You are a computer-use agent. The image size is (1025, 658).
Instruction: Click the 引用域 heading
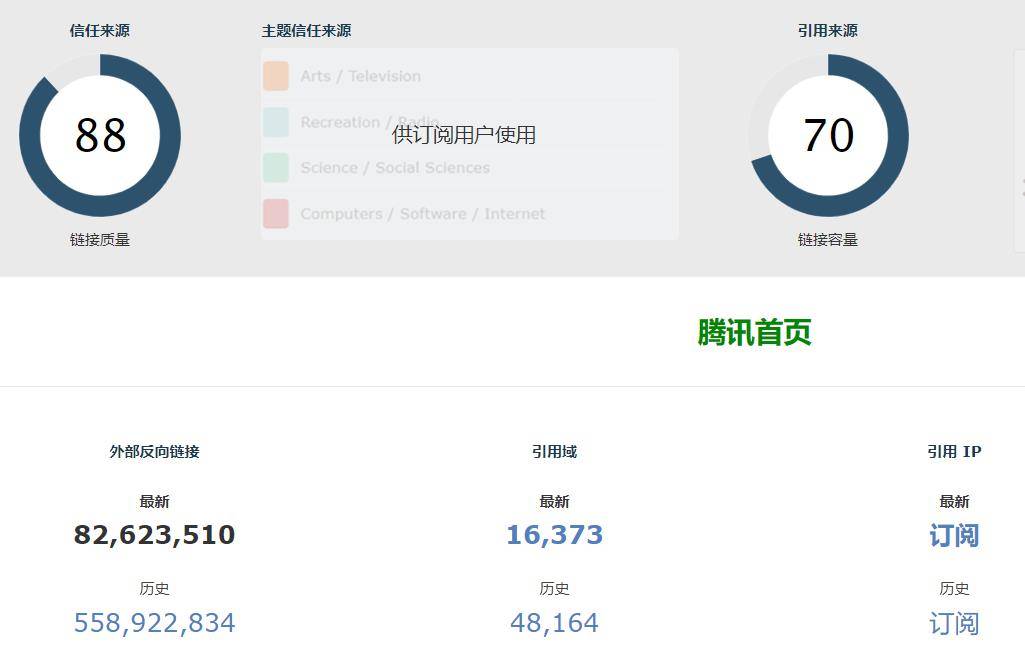click(554, 452)
